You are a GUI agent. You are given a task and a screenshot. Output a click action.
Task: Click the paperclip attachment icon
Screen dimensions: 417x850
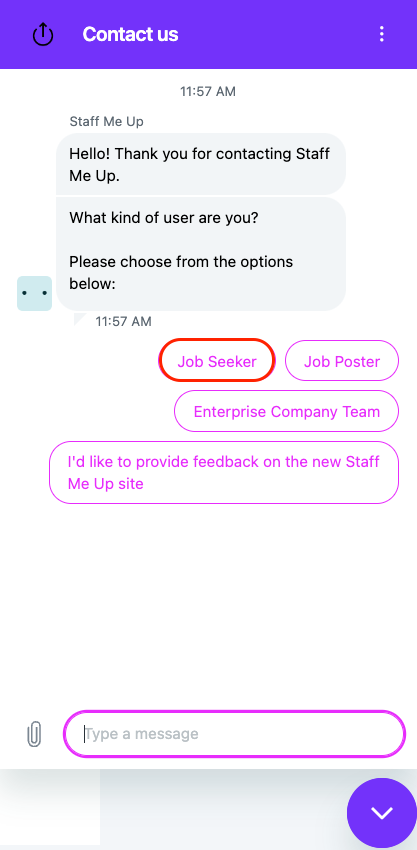click(34, 735)
